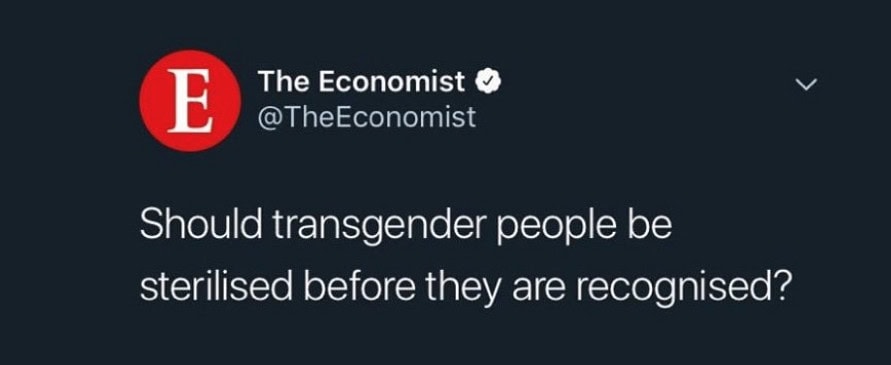Image resolution: width=891 pixels, height=365 pixels.
Task: Click the blue verified badge
Action: pos(487,83)
